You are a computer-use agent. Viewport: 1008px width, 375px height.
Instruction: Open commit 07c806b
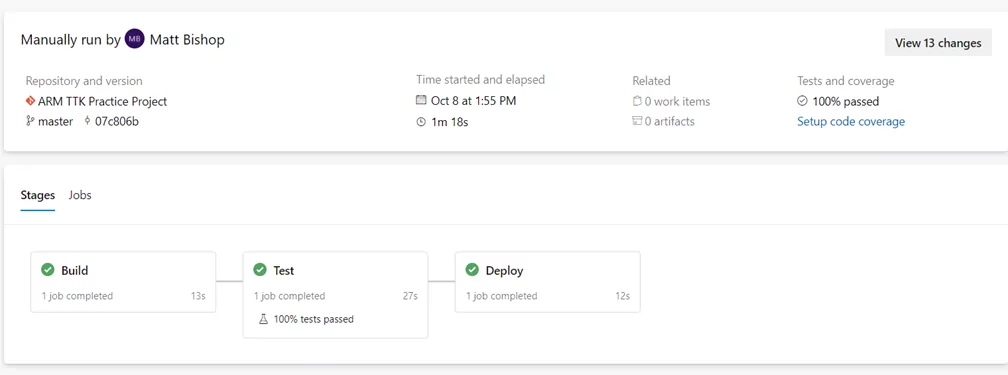click(x=117, y=121)
